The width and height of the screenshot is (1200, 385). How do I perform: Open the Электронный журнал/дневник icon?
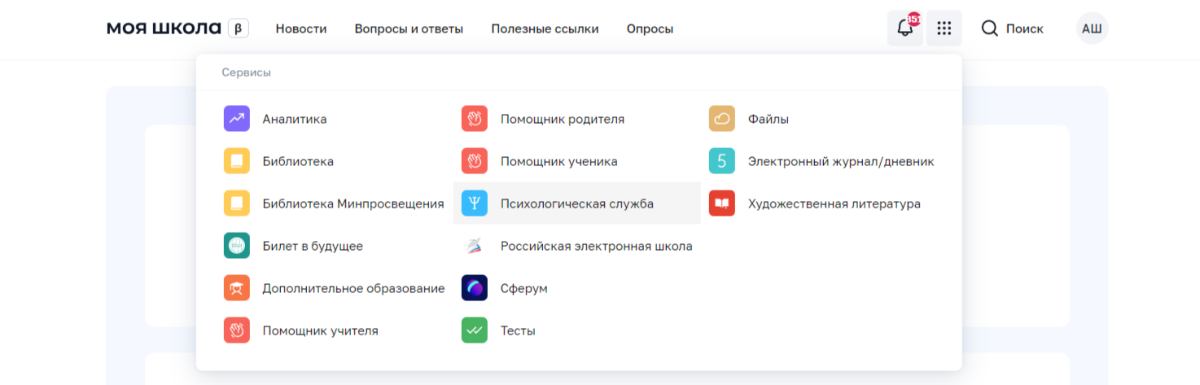722,161
